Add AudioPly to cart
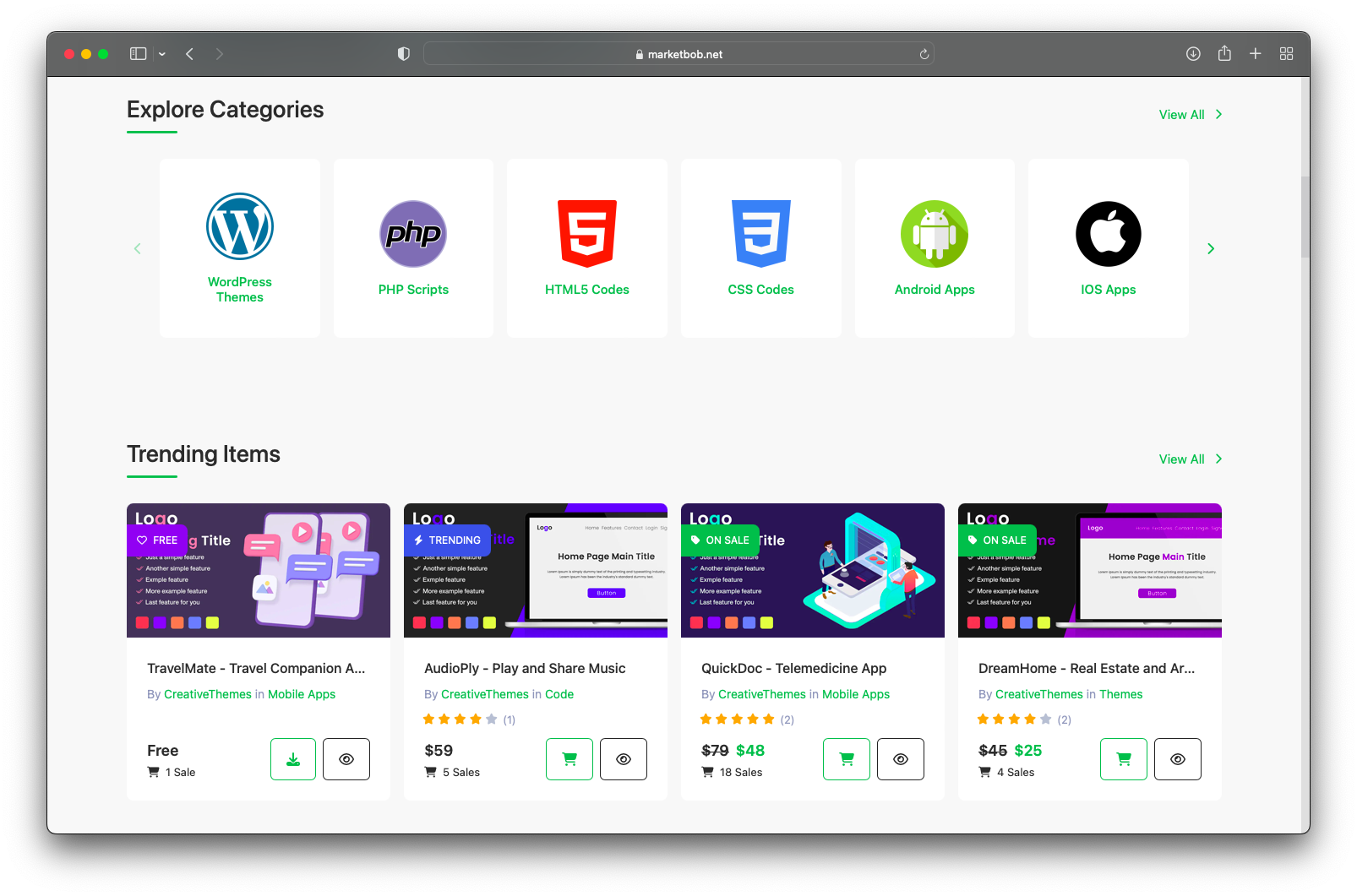The width and height of the screenshot is (1357, 896). 570,759
